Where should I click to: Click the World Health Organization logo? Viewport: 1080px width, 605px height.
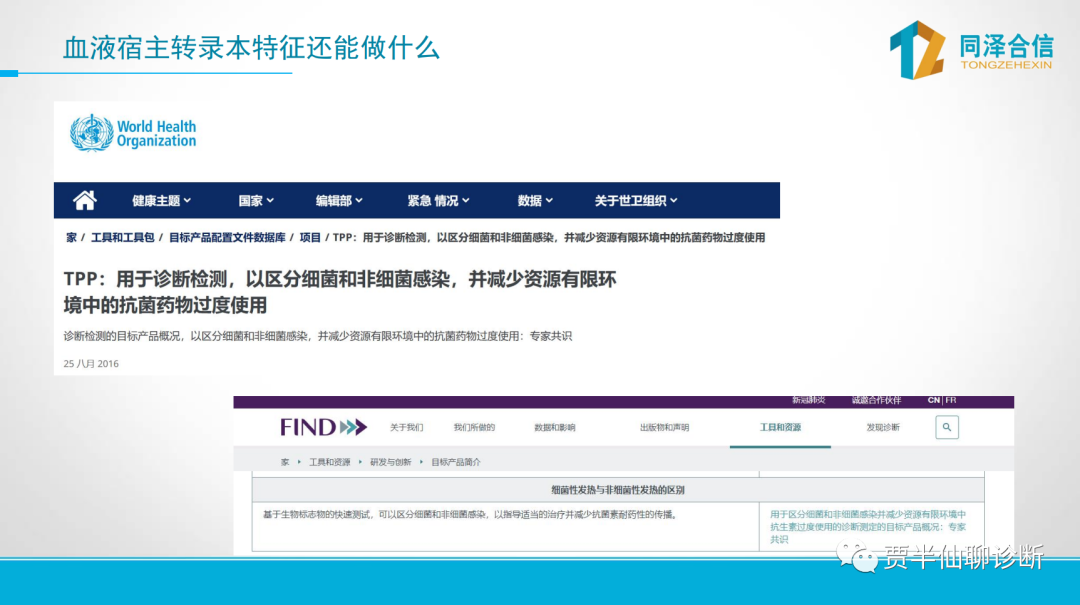(133, 133)
